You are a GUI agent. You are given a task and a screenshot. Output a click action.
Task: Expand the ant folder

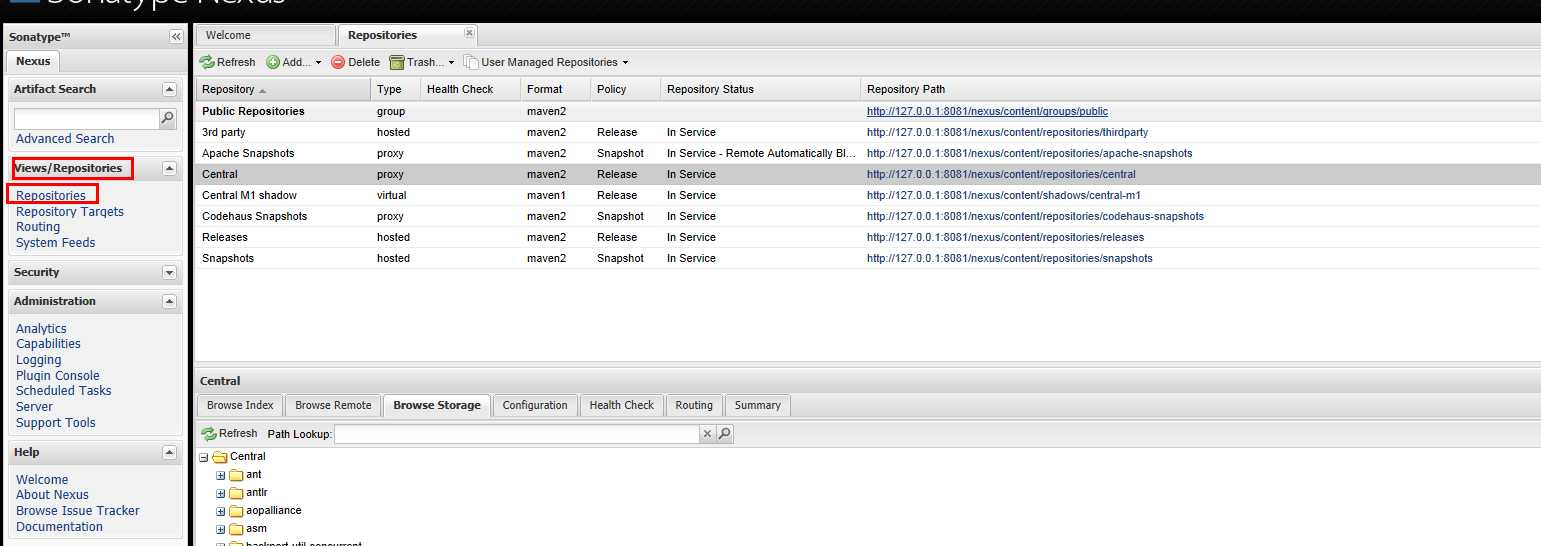[x=221, y=475]
